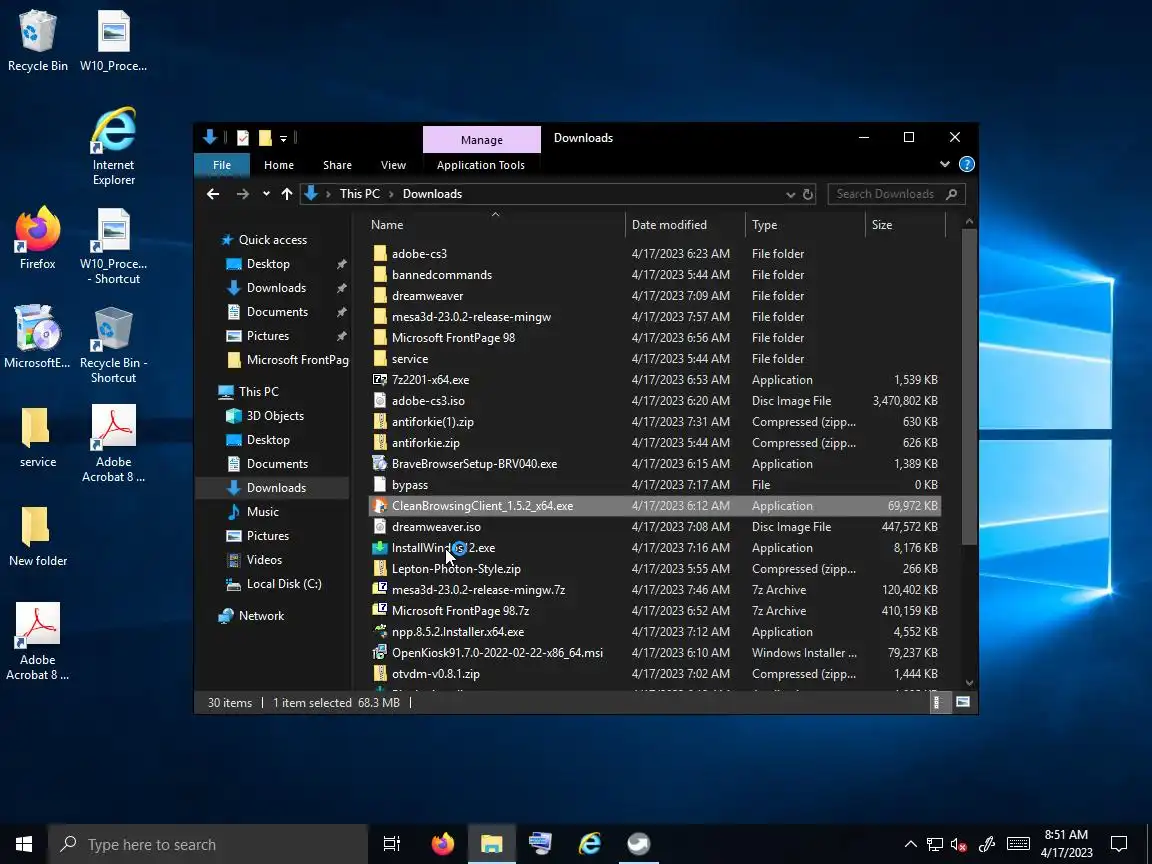Go up one level with the Up arrow
The height and width of the screenshot is (864, 1152).
click(x=287, y=194)
